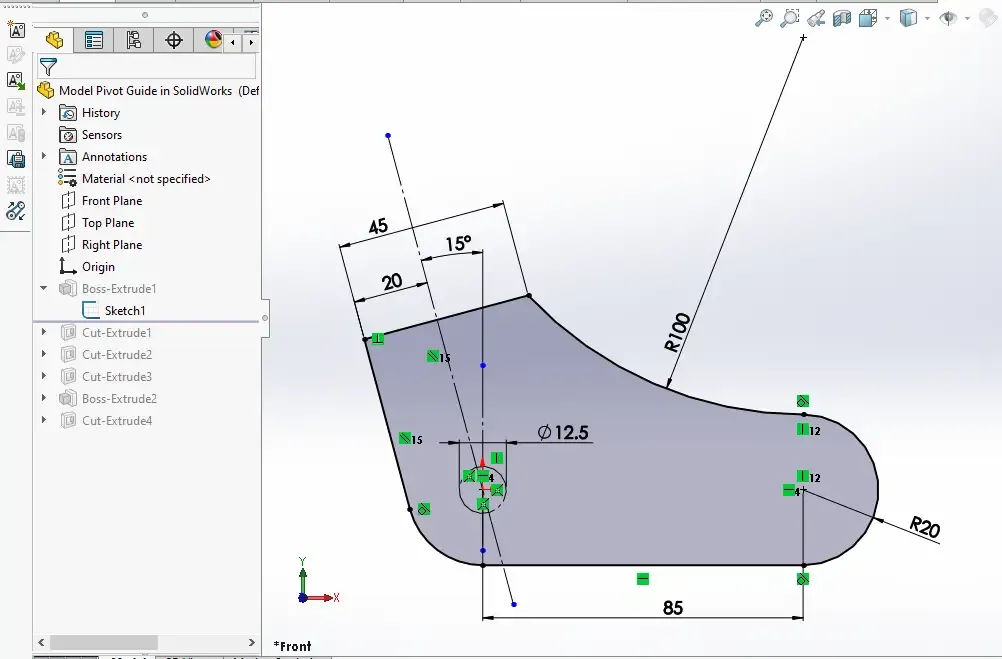Select the Model Pivot Guide part root
This screenshot has height=659, width=1002.
(148, 91)
